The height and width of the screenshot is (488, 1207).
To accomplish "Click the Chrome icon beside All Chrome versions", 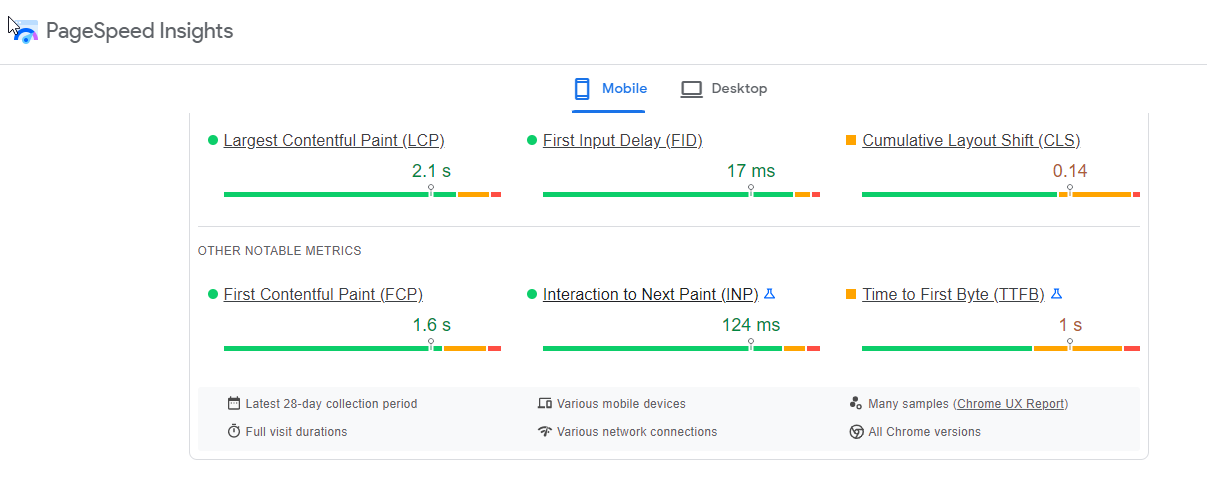I will coord(856,432).
